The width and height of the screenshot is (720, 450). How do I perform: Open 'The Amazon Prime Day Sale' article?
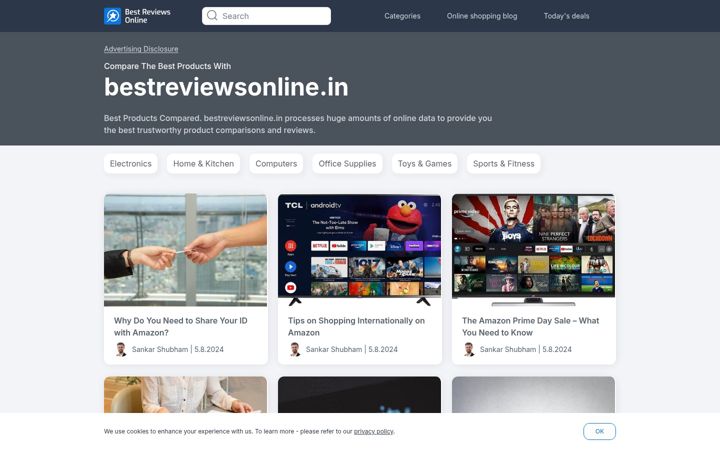[x=530, y=326]
